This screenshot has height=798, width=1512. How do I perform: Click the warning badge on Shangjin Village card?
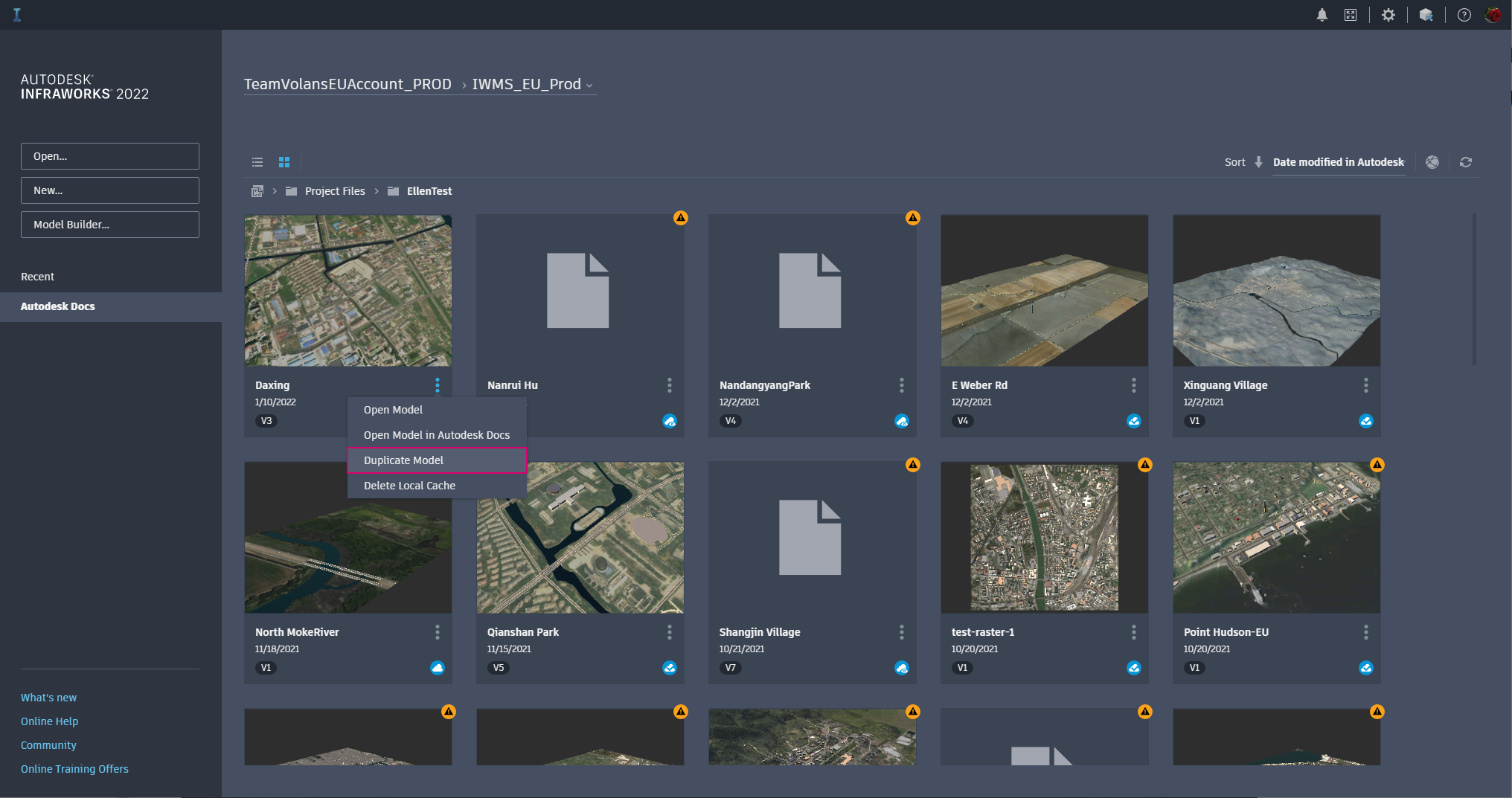point(913,464)
